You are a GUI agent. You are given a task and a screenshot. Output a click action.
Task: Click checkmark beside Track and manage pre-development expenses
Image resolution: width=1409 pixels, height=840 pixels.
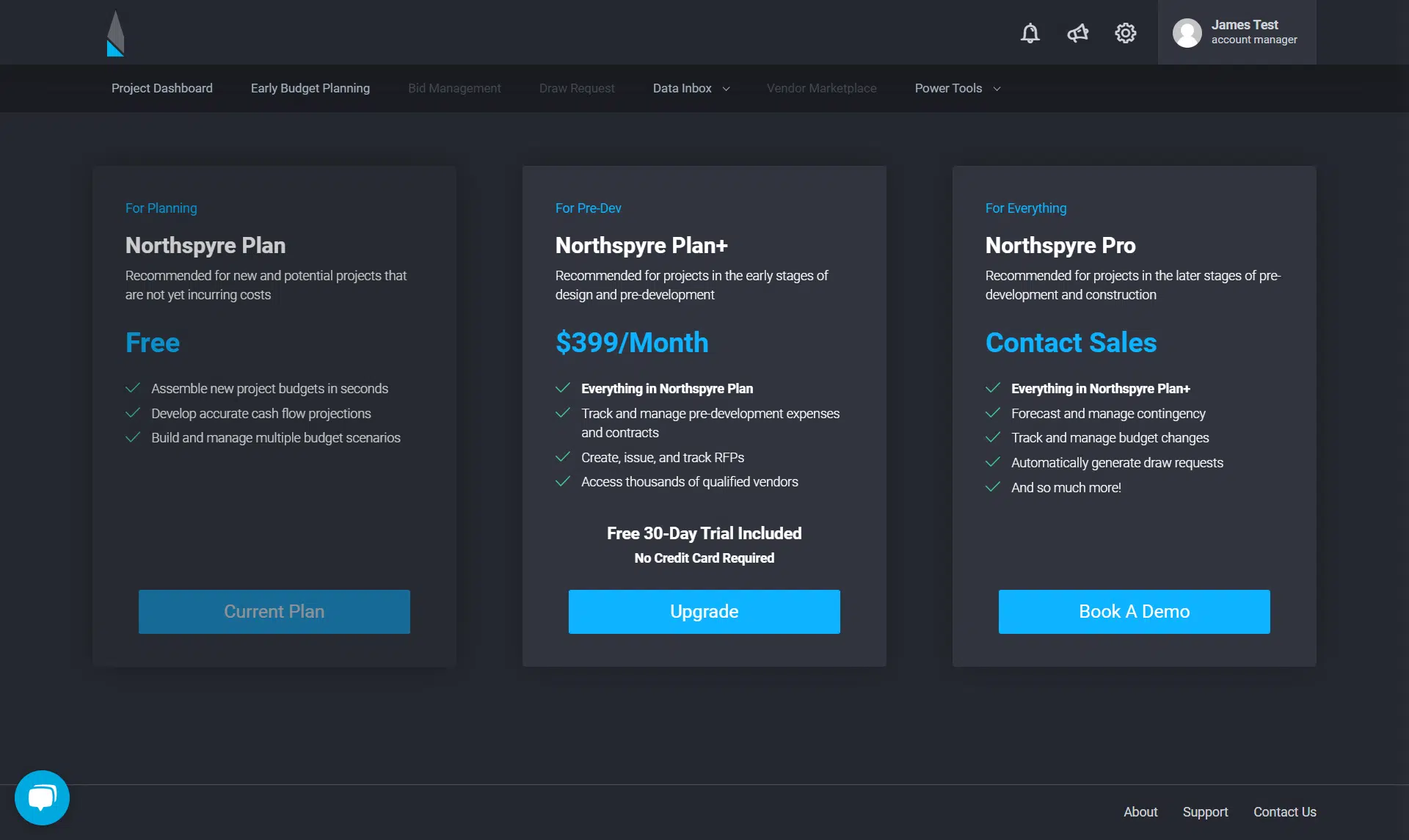click(563, 413)
